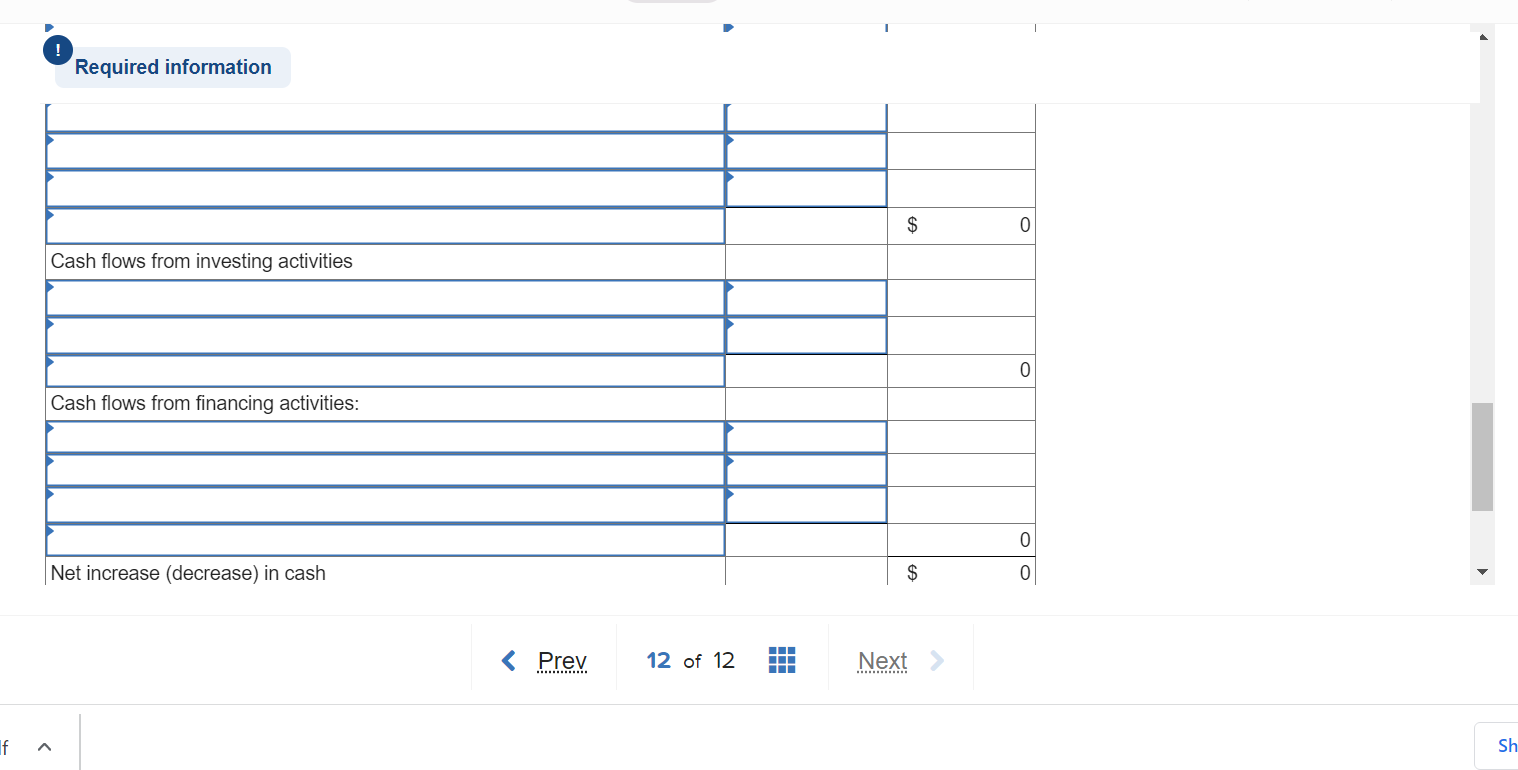Click the exclamation badge near Required information
The height and width of the screenshot is (770, 1518).
[x=57, y=49]
